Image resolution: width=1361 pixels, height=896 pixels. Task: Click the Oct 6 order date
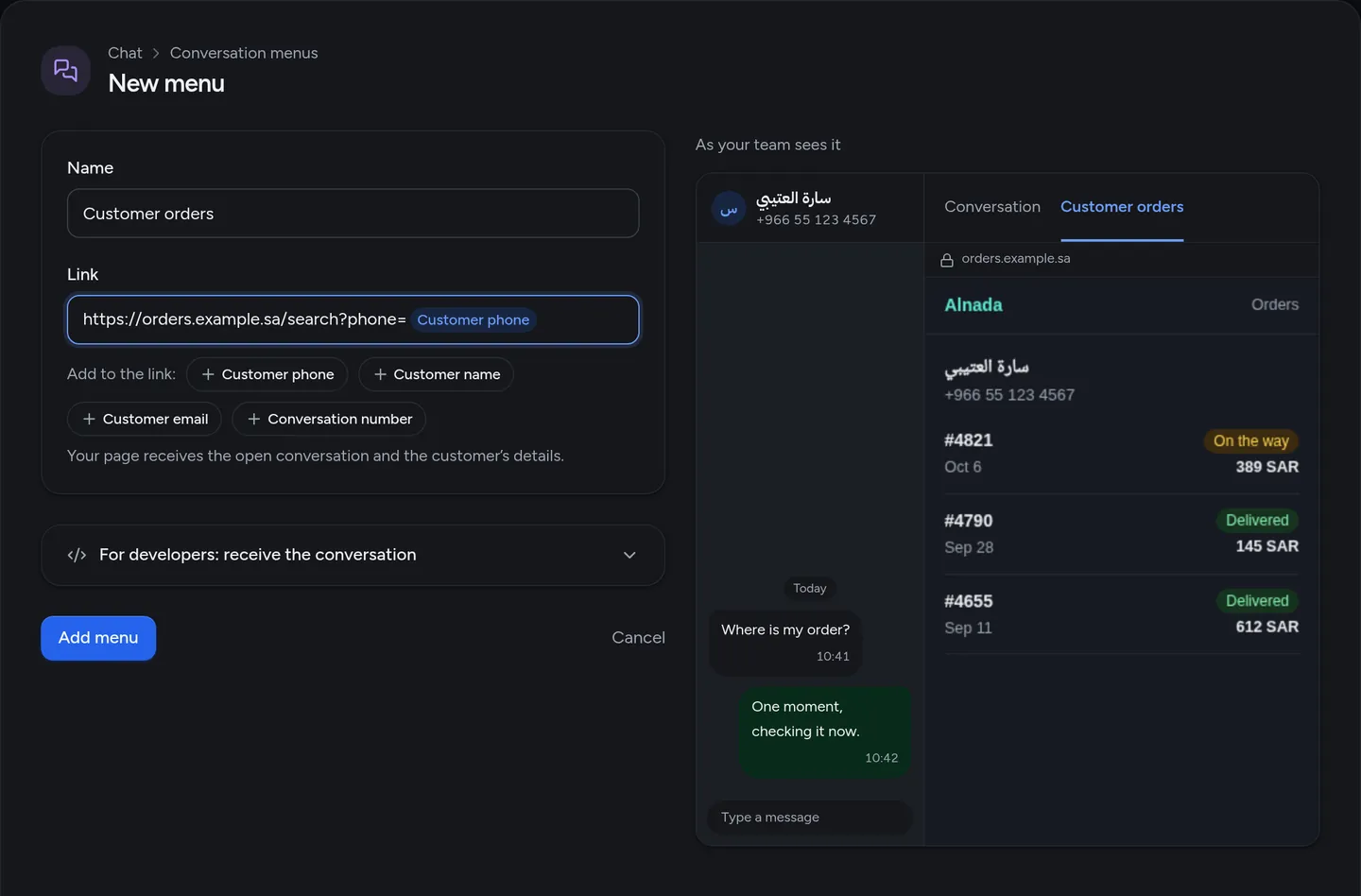click(963, 467)
